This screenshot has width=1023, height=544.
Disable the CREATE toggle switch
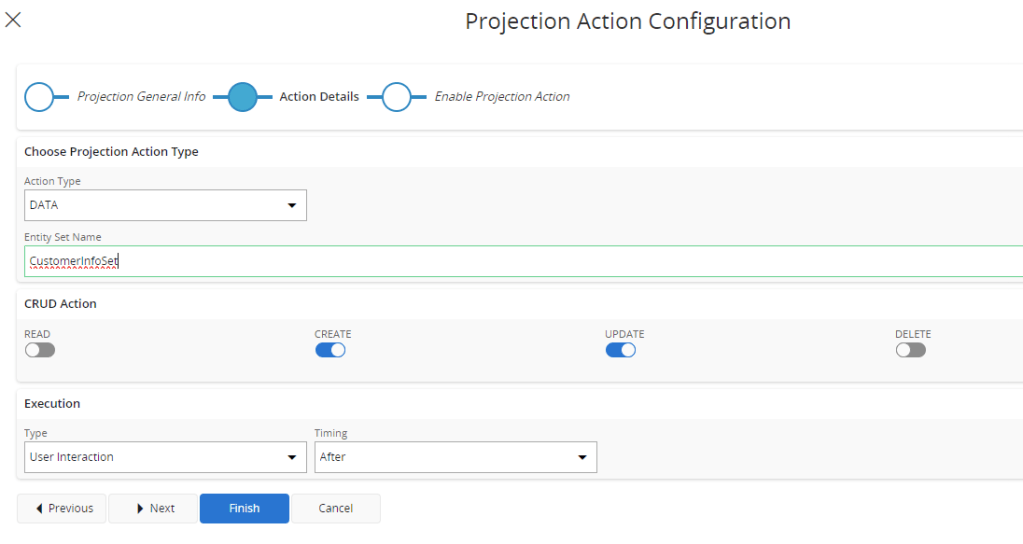330,350
